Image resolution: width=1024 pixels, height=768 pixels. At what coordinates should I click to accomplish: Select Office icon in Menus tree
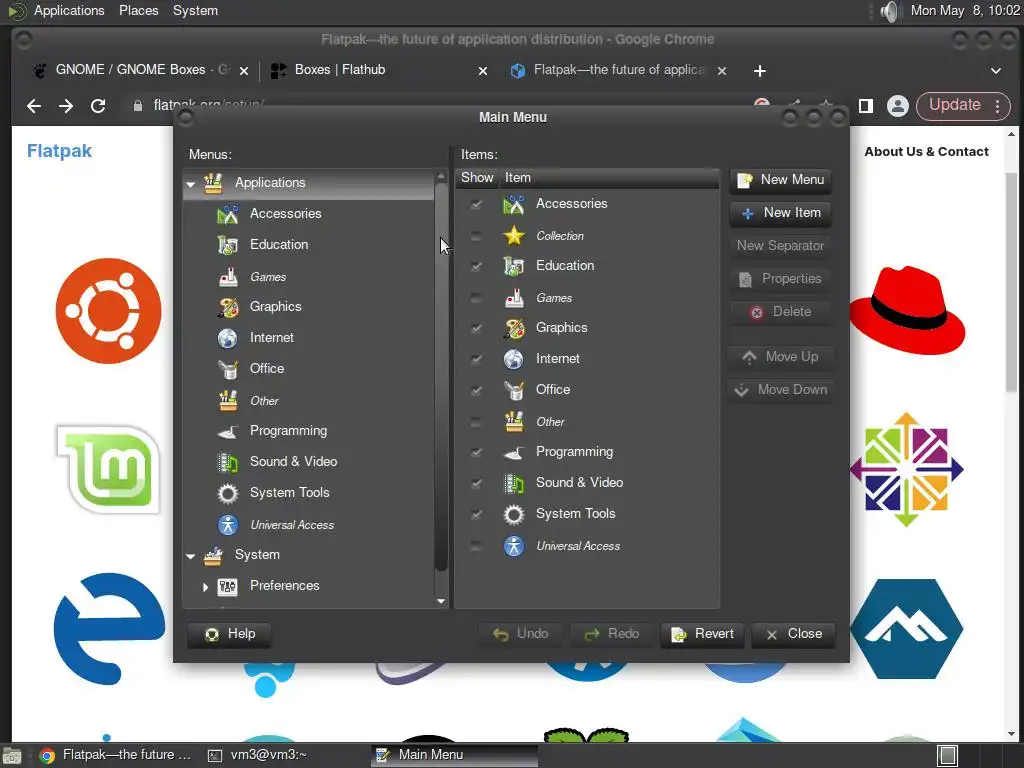point(228,369)
